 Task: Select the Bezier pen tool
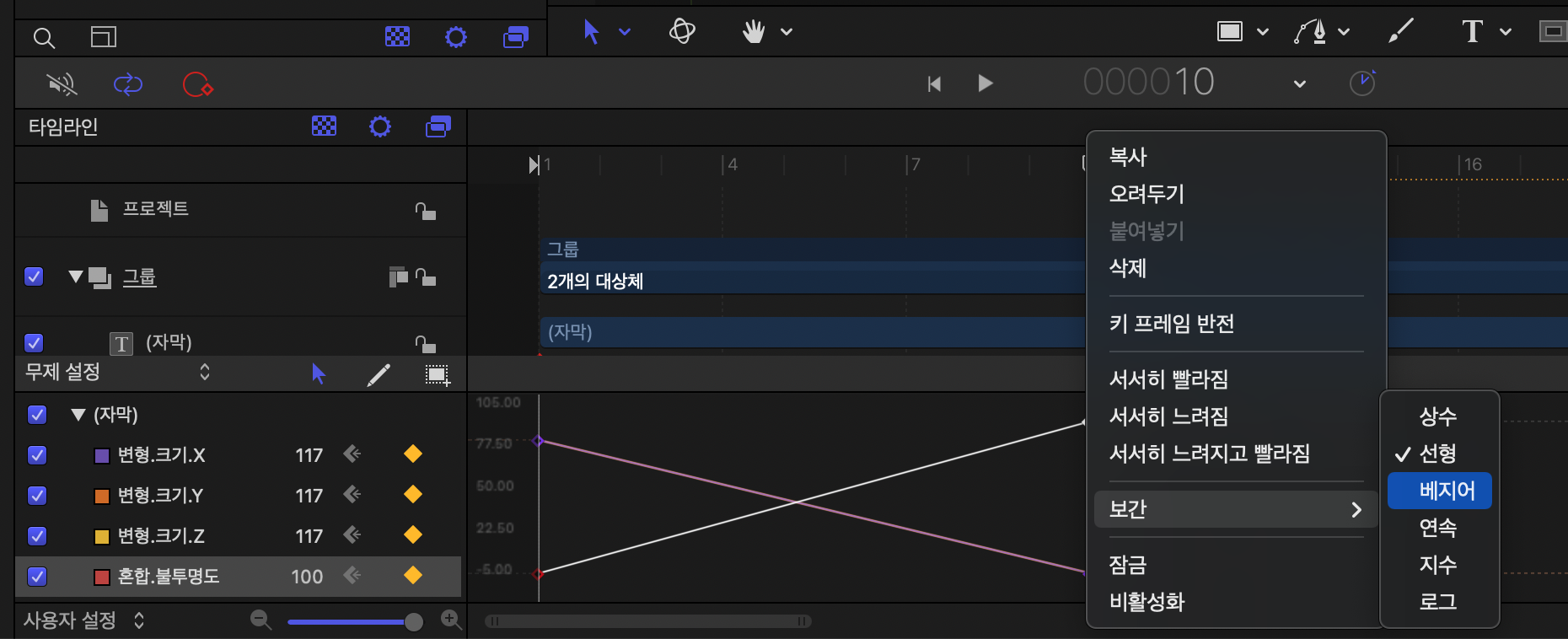(1310, 32)
